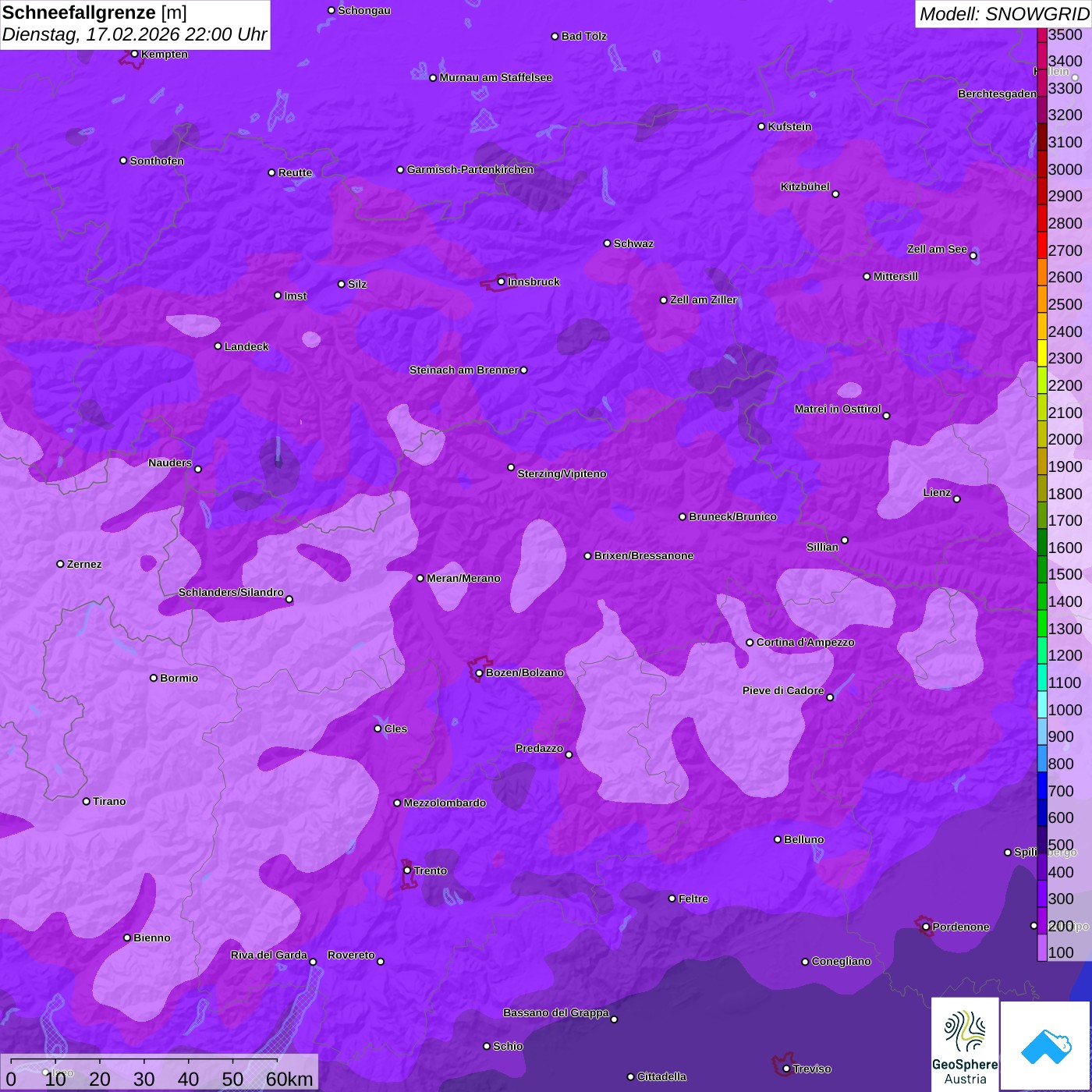Select the Trento city marker
Image resolution: width=1092 pixels, height=1092 pixels.
[407, 870]
